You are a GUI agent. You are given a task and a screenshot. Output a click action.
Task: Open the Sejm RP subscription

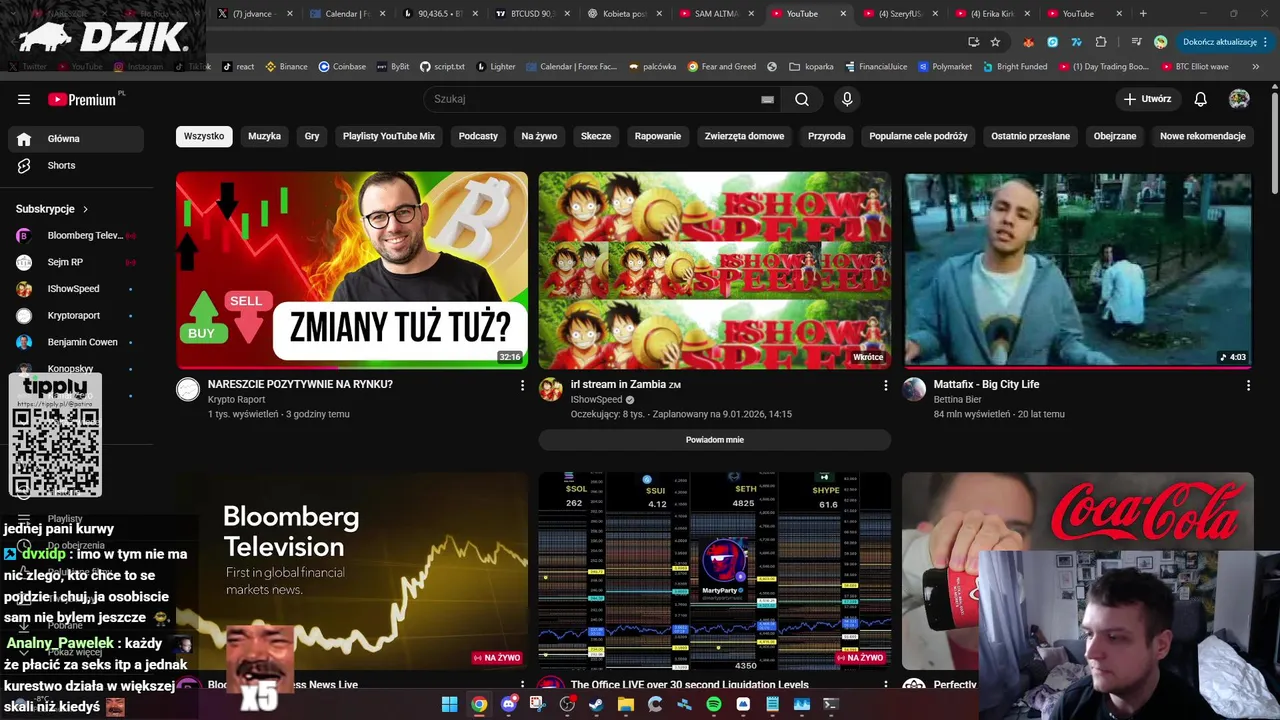[75, 262]
